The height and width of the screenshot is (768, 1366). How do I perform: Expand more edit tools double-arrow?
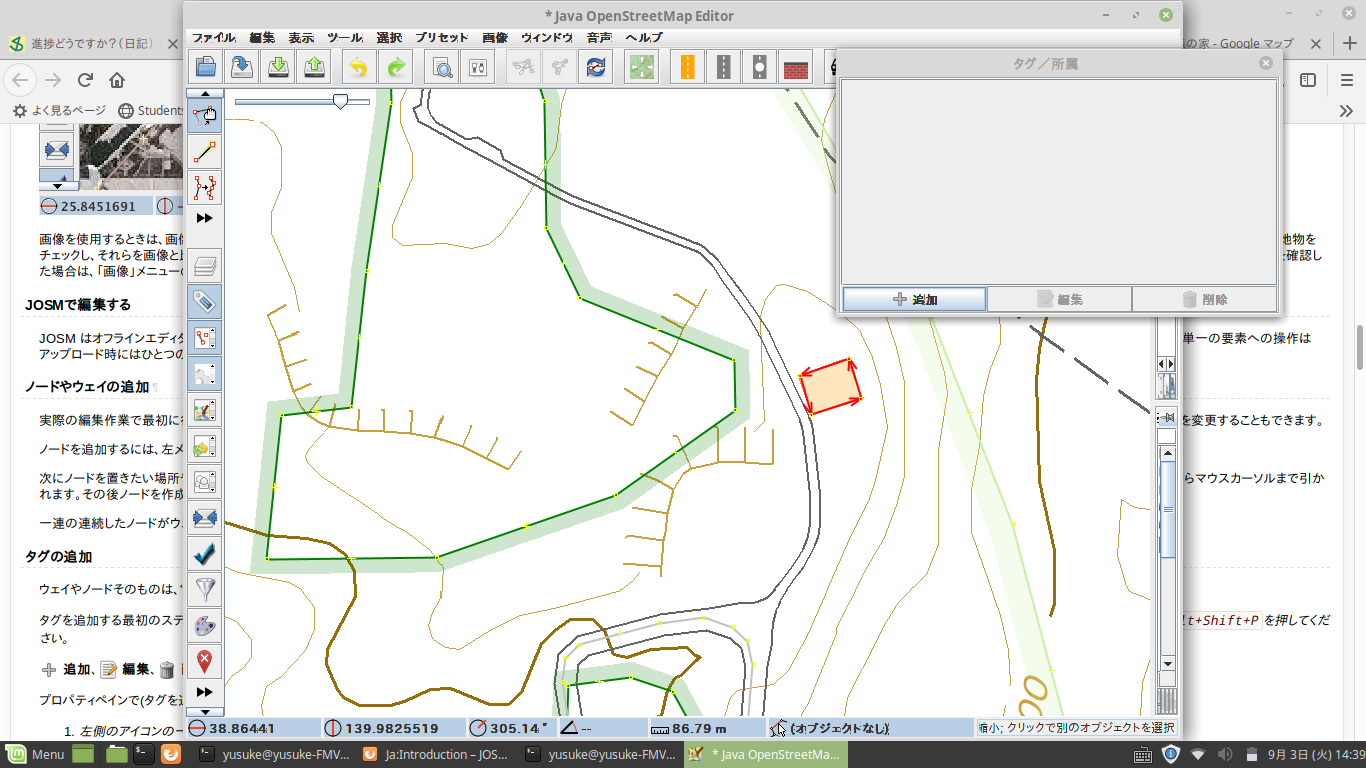(205, 218)
